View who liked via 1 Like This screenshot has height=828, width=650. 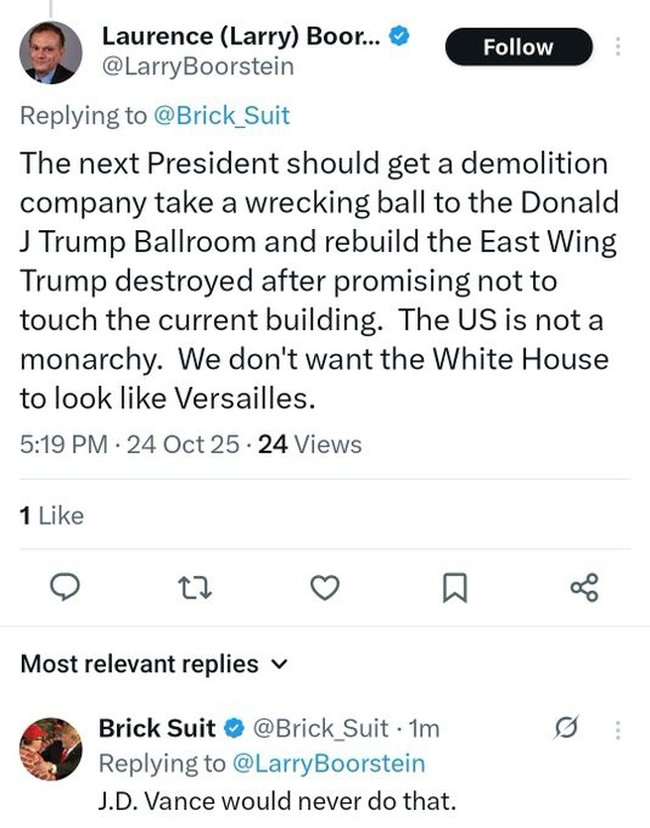[x=52, y=516]
